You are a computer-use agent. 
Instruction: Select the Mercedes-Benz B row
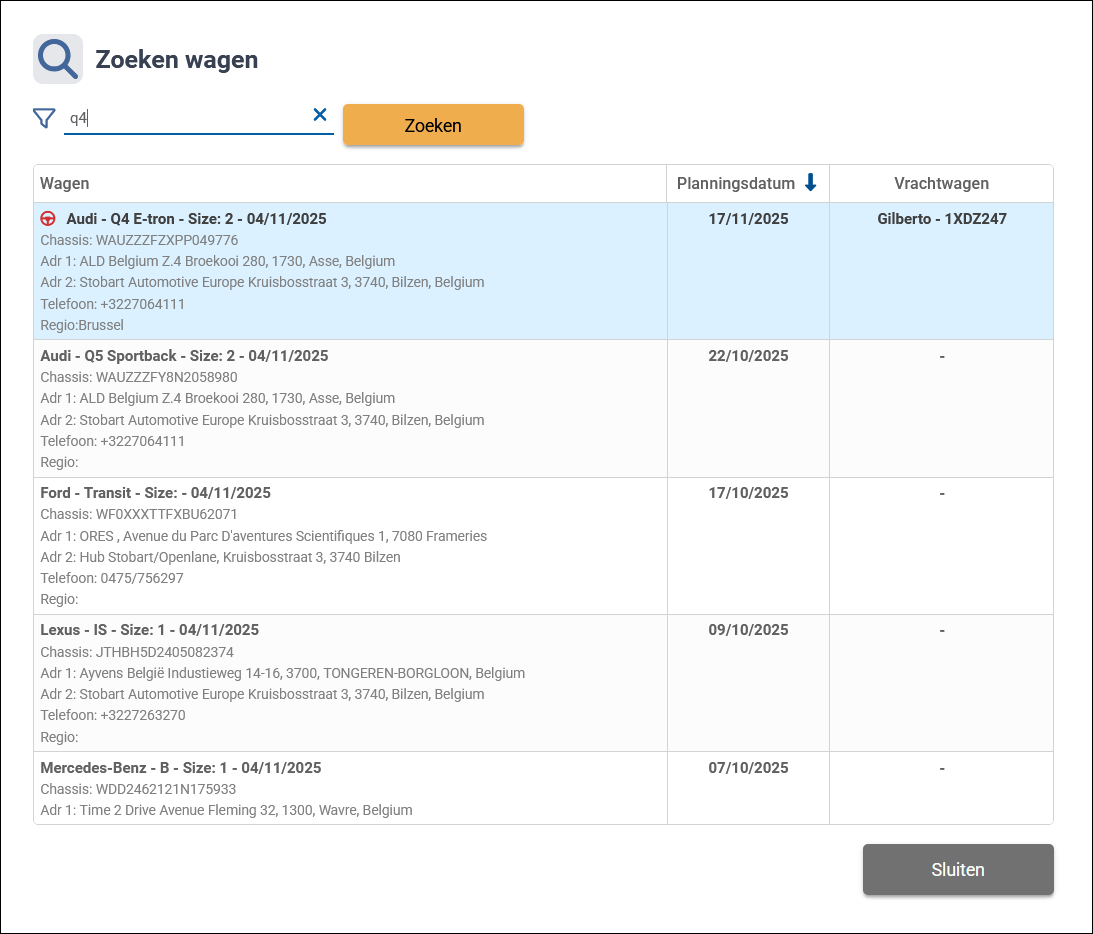[350, 788]
